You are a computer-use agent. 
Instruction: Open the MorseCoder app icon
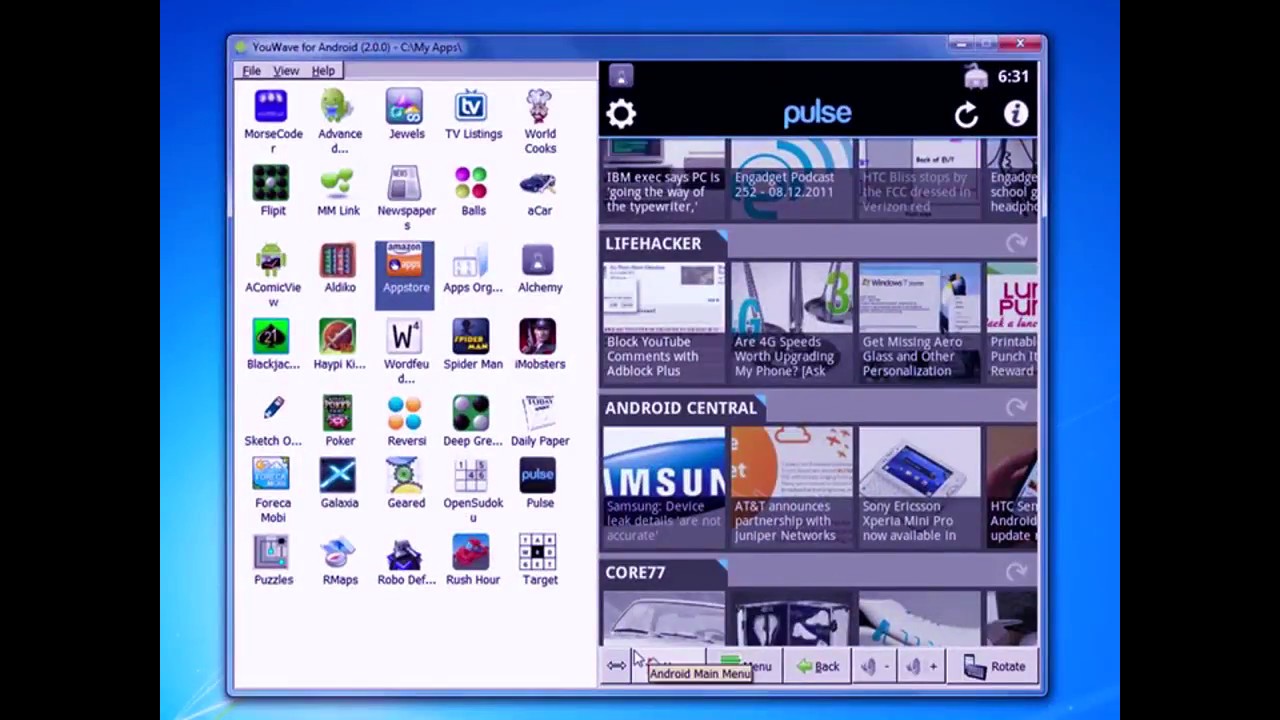pyautogui.click(x=271, y=107)
